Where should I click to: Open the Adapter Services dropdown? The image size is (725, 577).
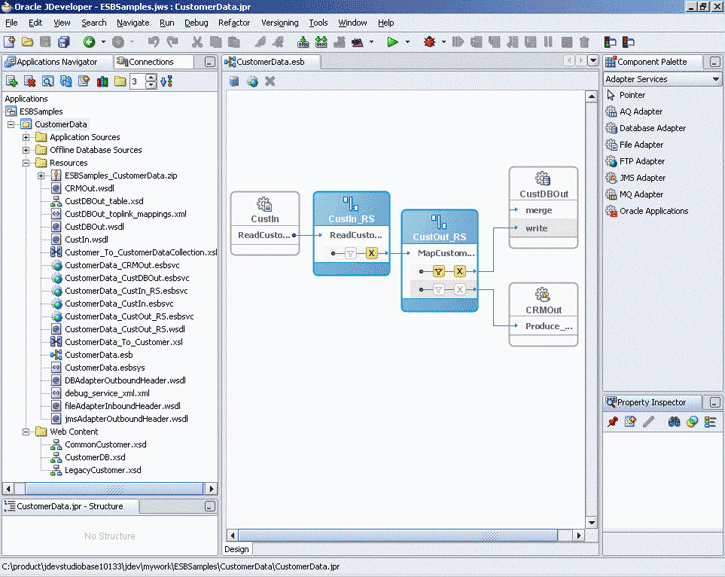[716, 79]
